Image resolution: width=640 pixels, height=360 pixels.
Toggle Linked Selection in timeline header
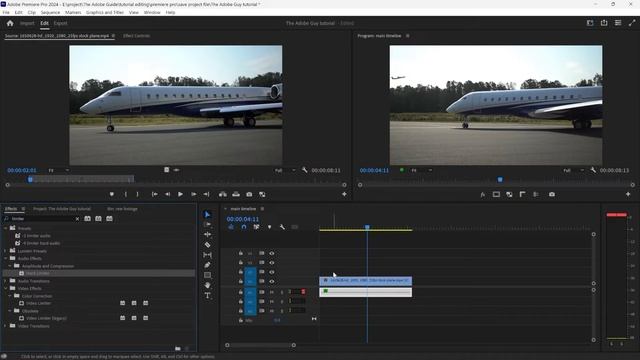pos(256,227)
